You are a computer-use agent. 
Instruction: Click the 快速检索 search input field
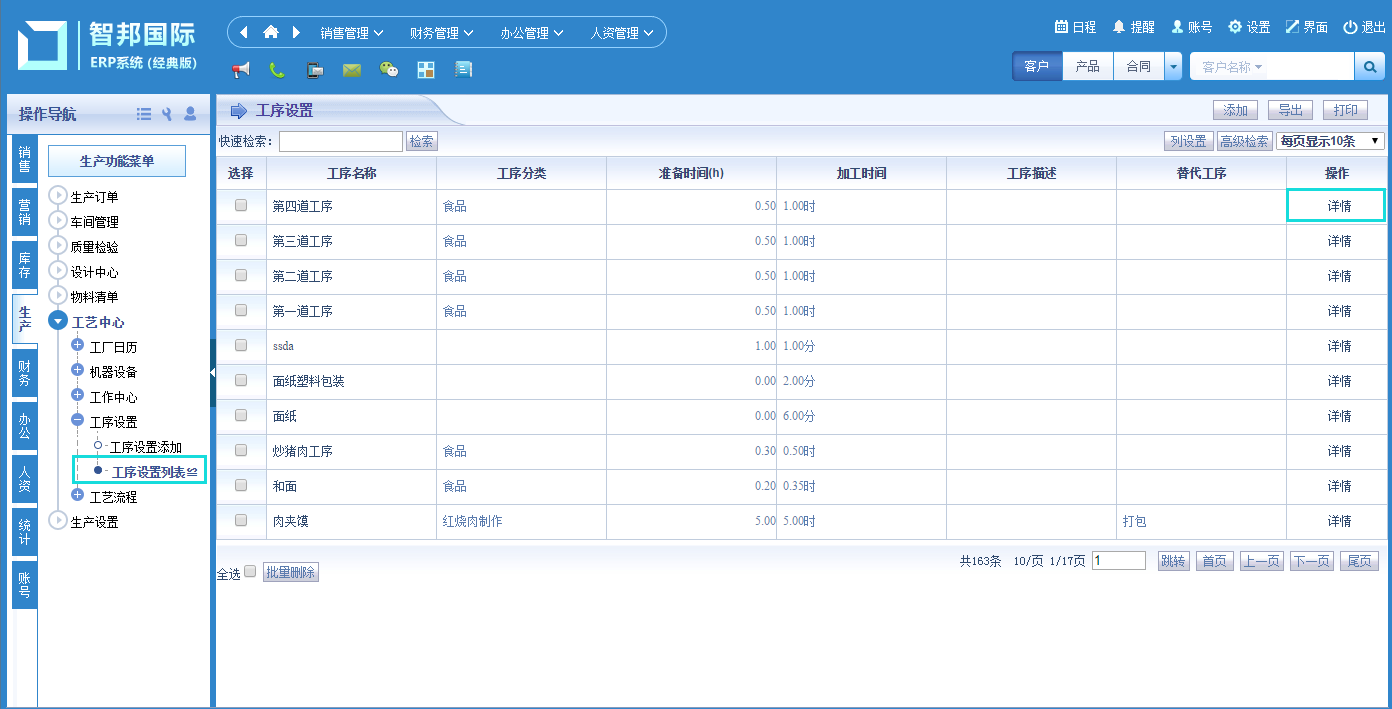tap(340, 141)
